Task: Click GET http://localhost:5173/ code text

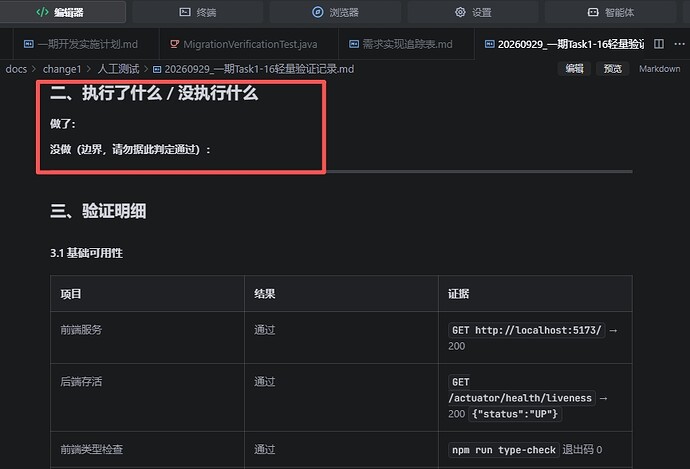Action: 526,330
